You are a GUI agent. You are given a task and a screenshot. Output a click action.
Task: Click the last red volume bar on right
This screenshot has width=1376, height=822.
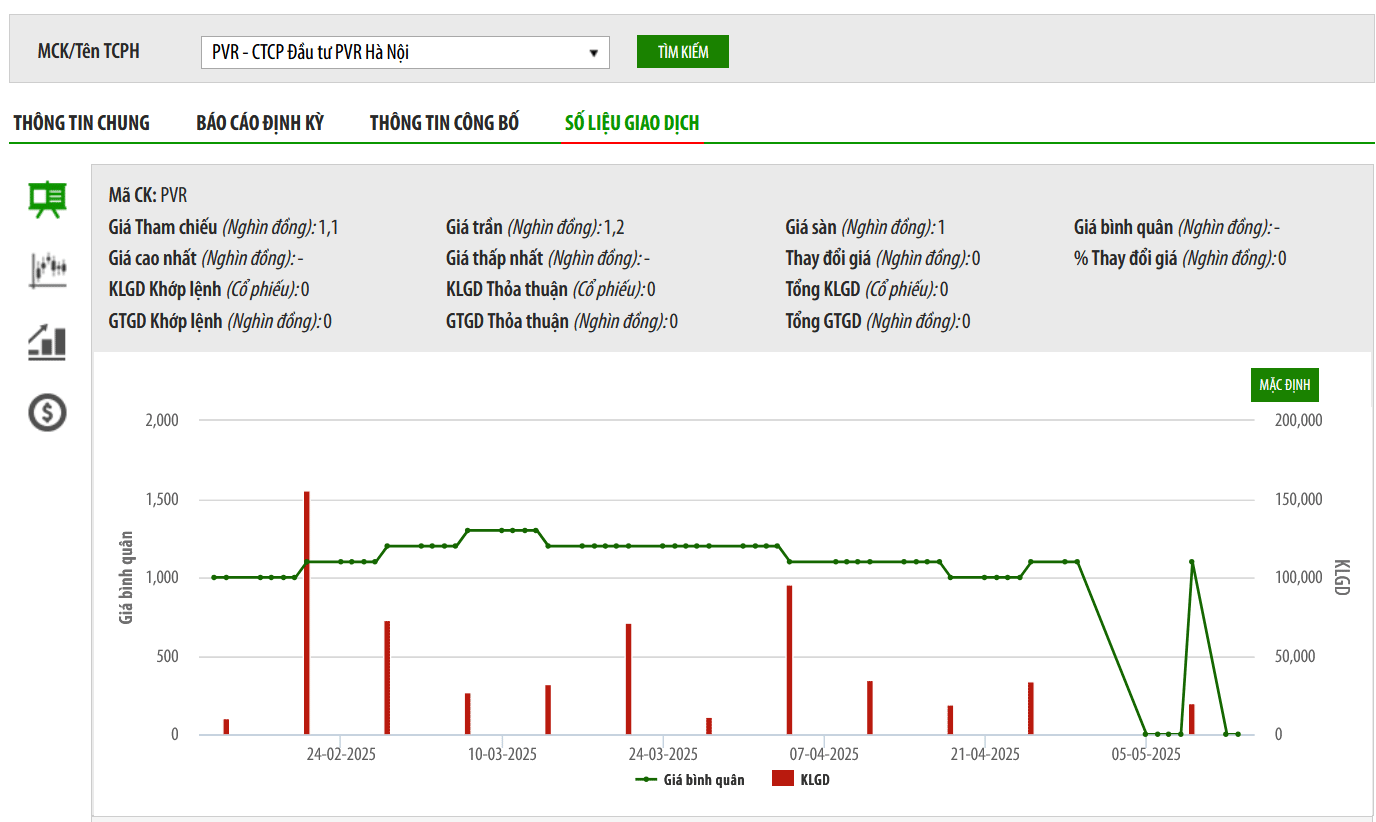pos(1191,719)
